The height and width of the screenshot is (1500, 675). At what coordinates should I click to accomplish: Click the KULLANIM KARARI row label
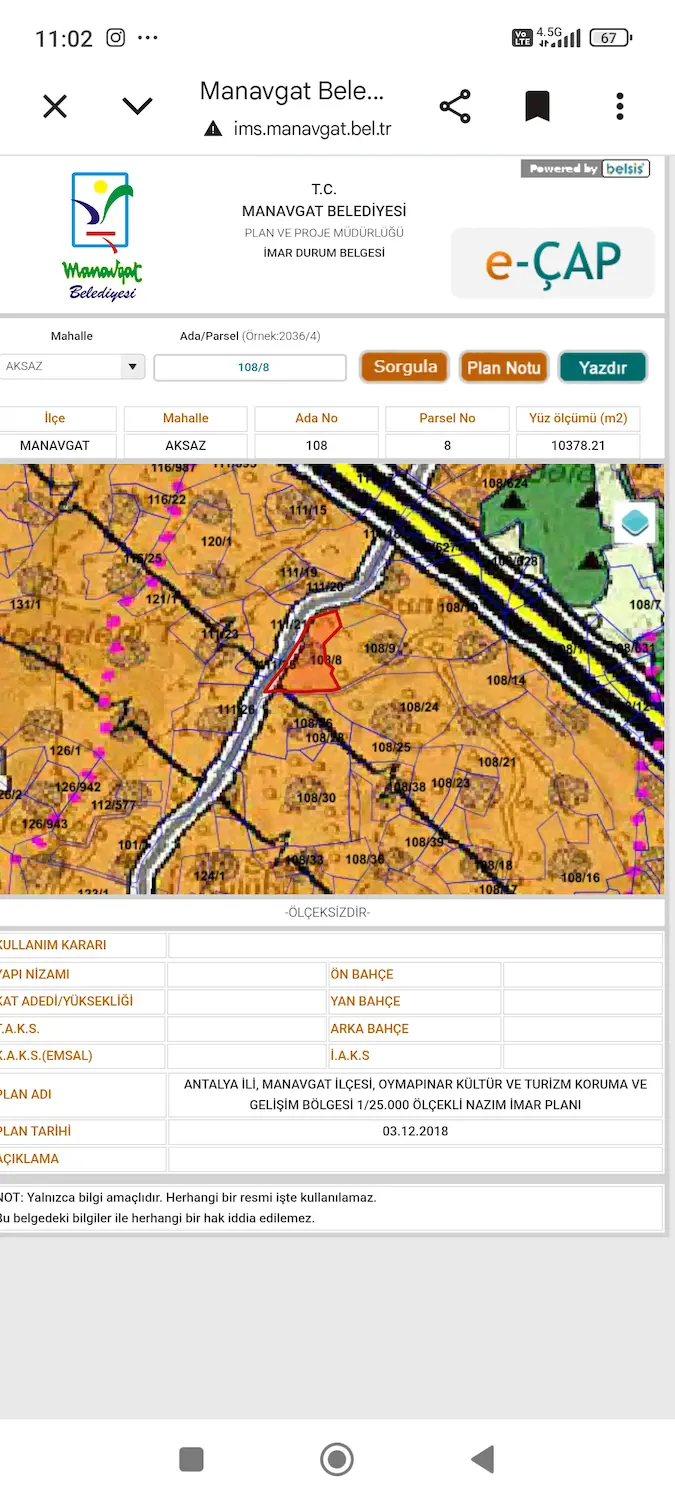pos(53,945)
